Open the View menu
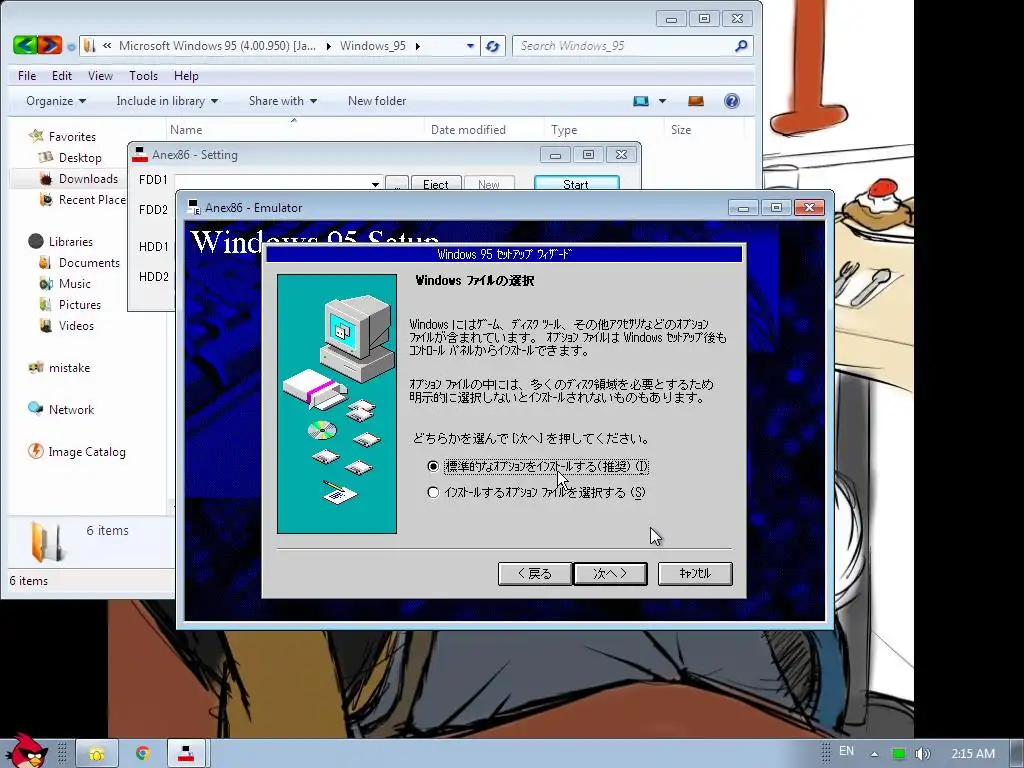 click(101, 76)
